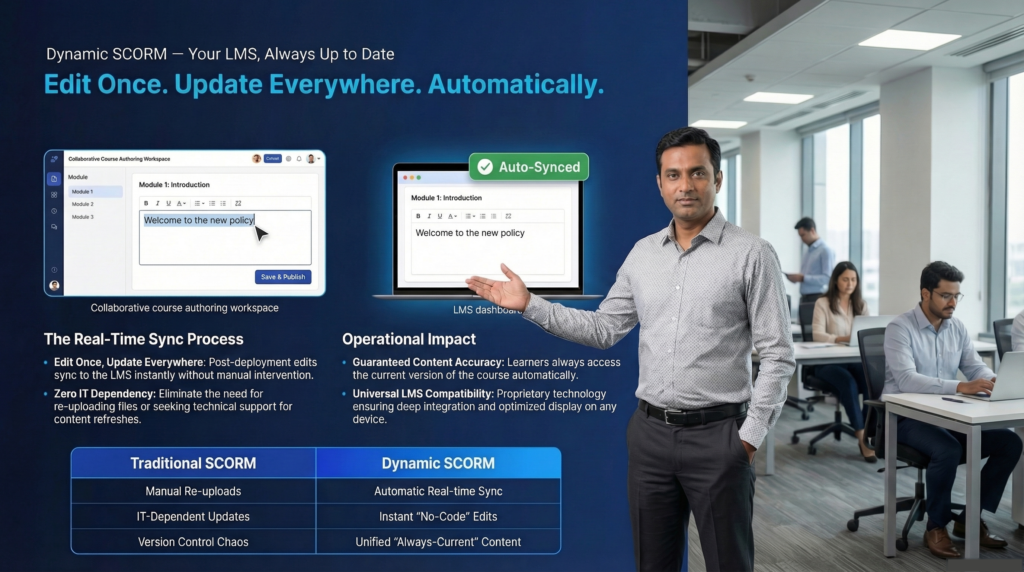Expand the font color dropdown in workspace editor
The image size is (1024, 572).
[181, 203]
